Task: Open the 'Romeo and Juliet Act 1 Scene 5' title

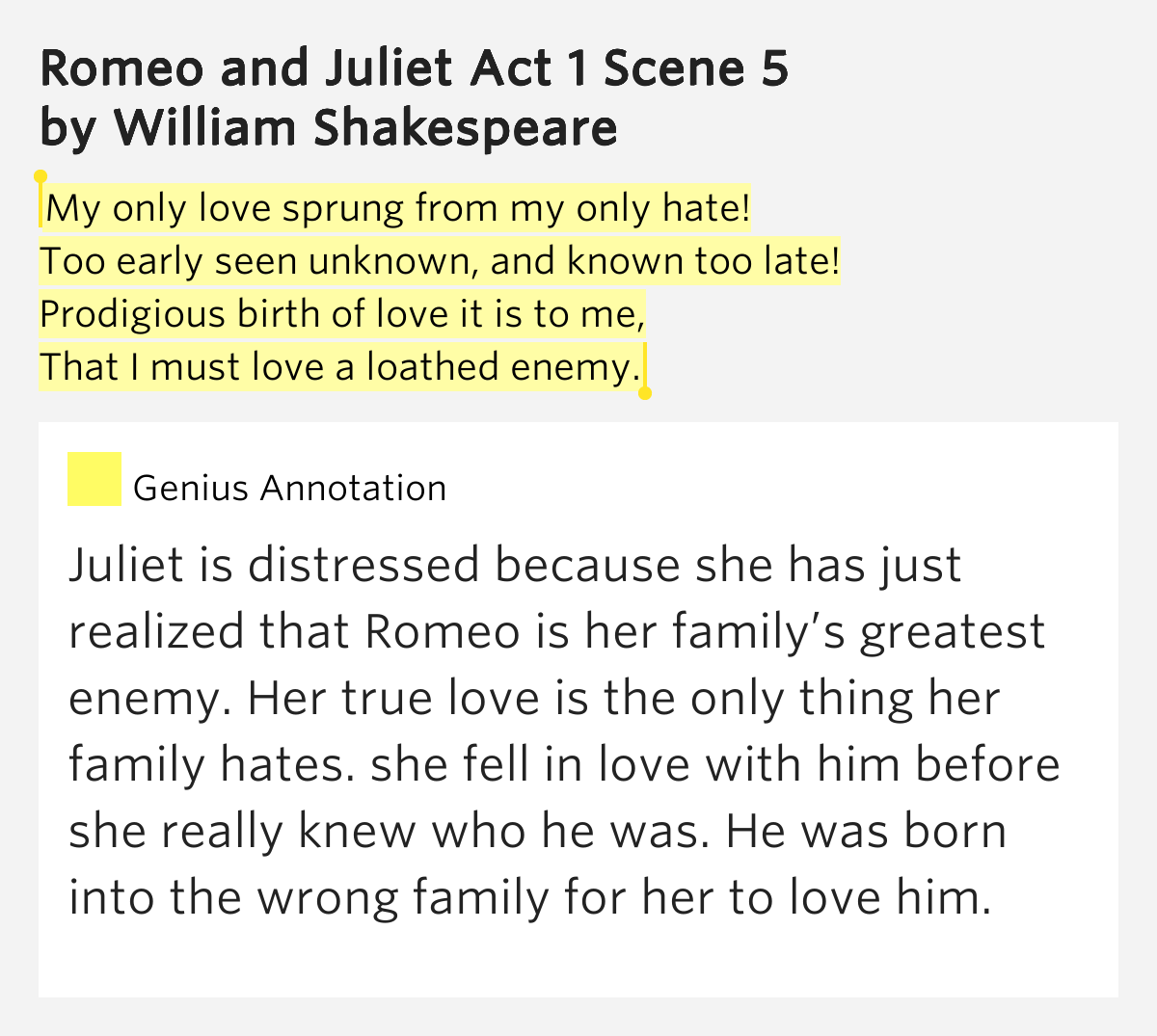Action: (x=415, y=68)
